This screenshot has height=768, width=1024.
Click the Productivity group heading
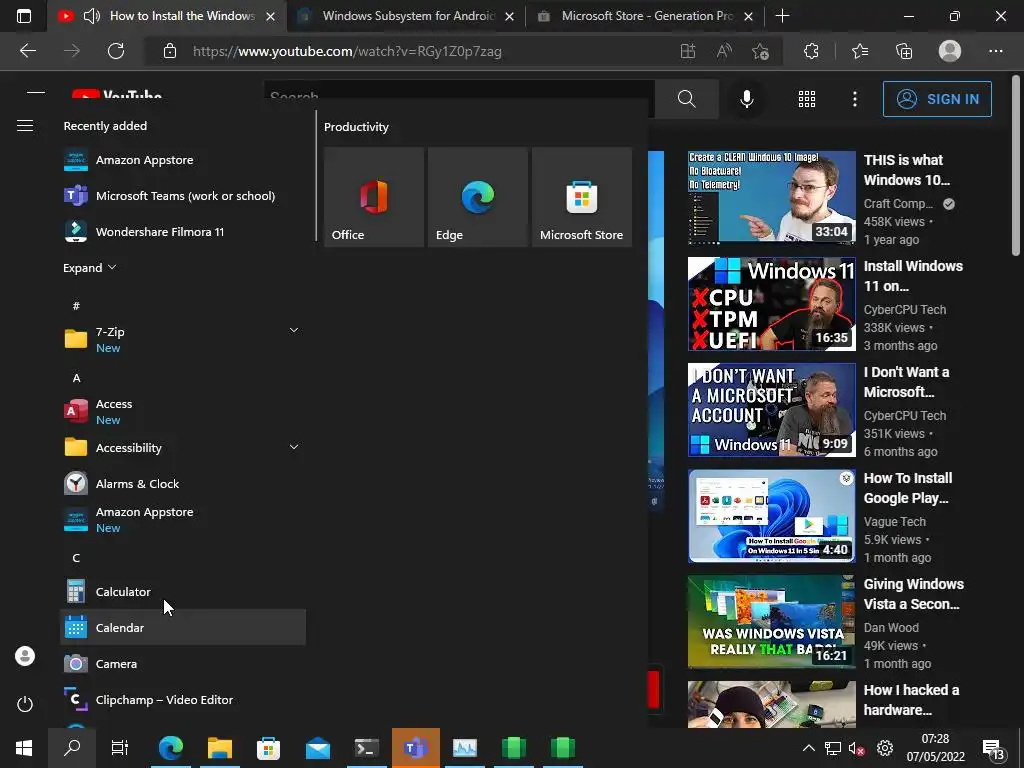click(356, 127)
